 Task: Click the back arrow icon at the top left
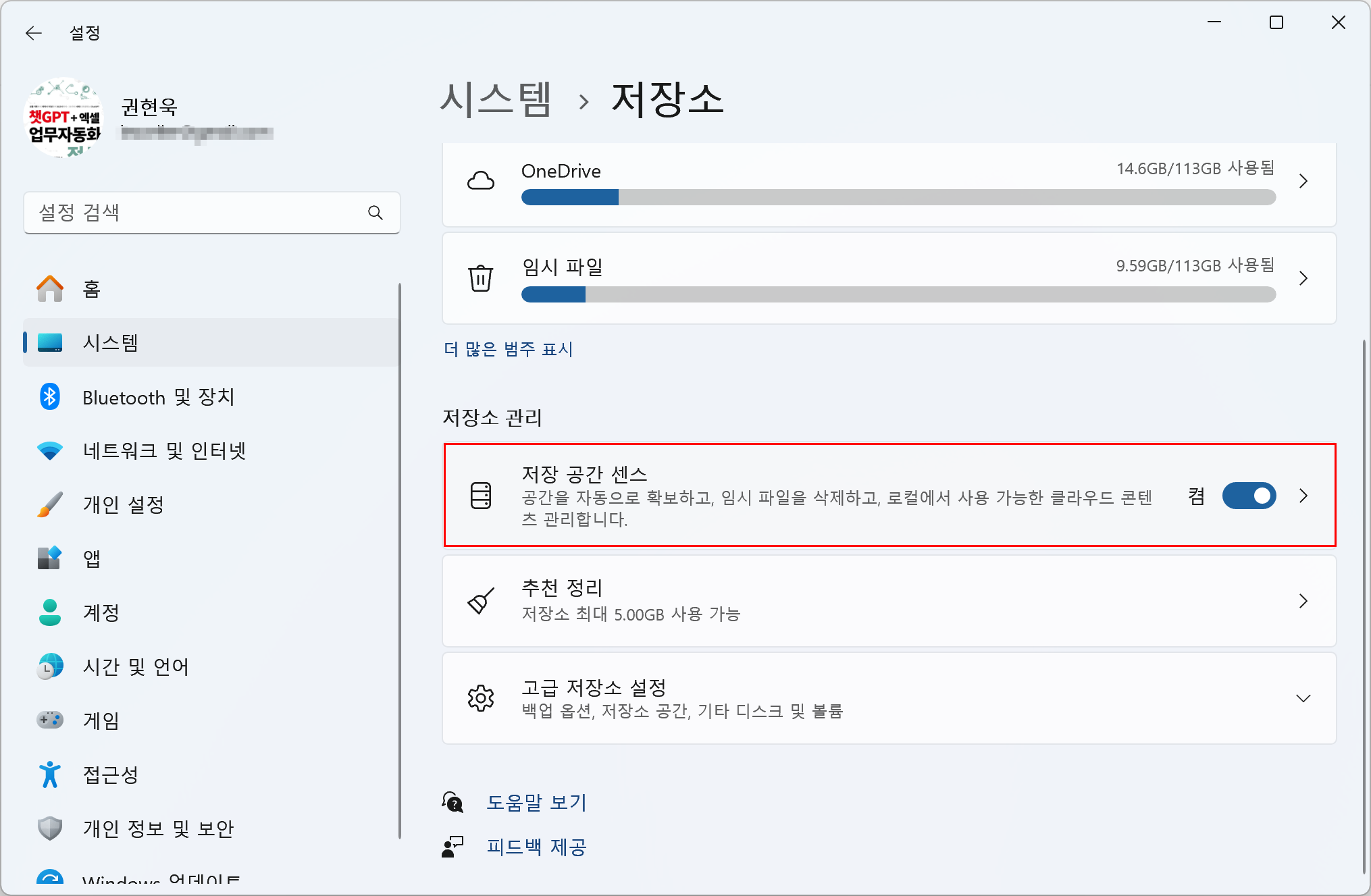(x=33, y=32)
